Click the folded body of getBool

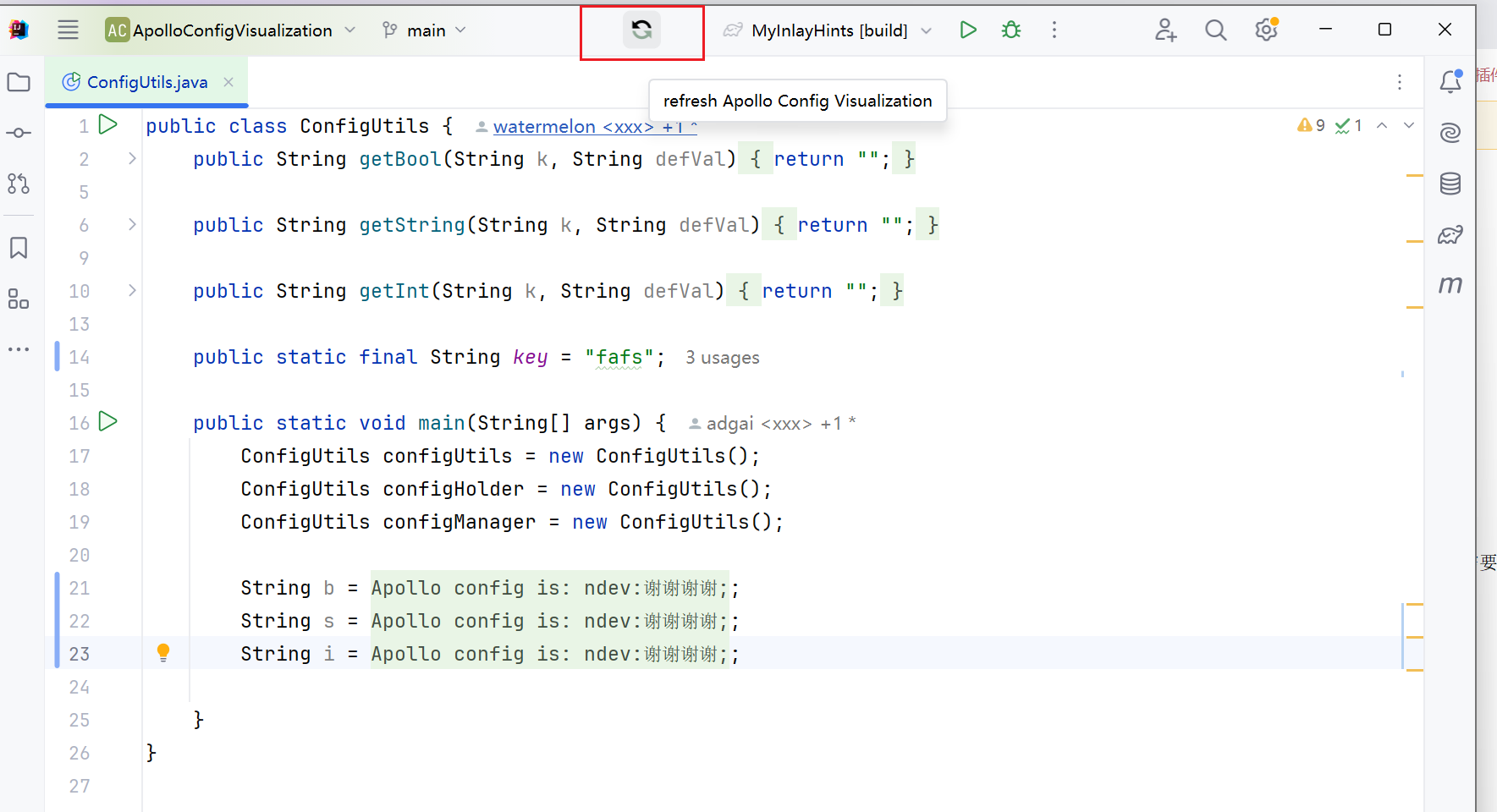(827, 159)
